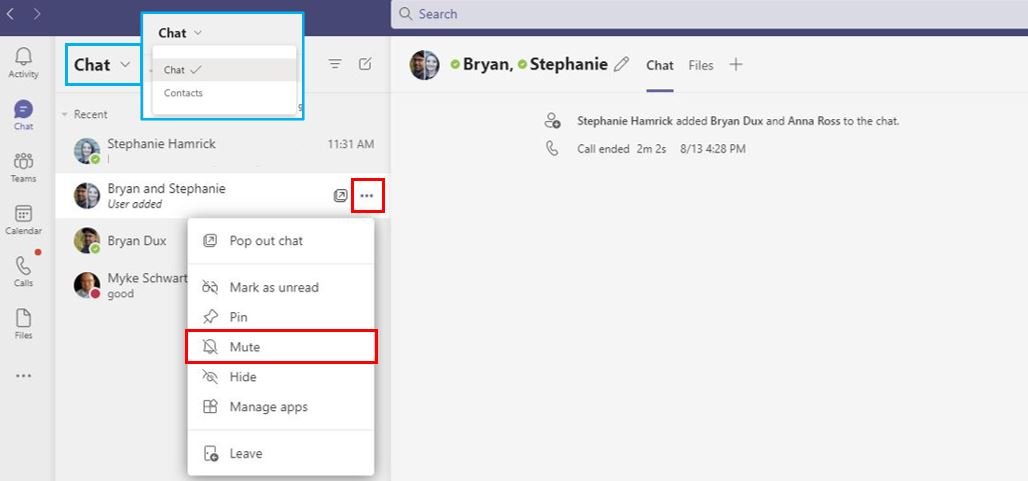Hide the chat from the menu

[281, 377]
